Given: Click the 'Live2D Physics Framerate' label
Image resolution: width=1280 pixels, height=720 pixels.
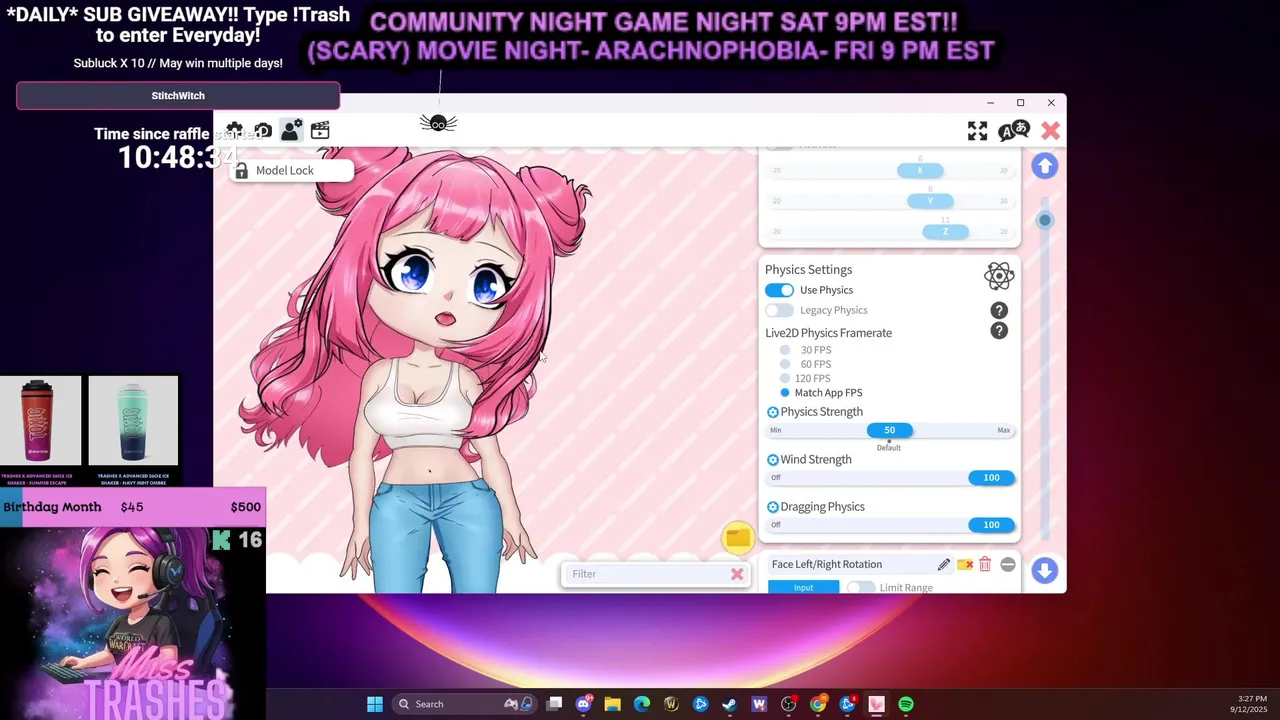Looking at the screenshot, I should pos(828,333).
